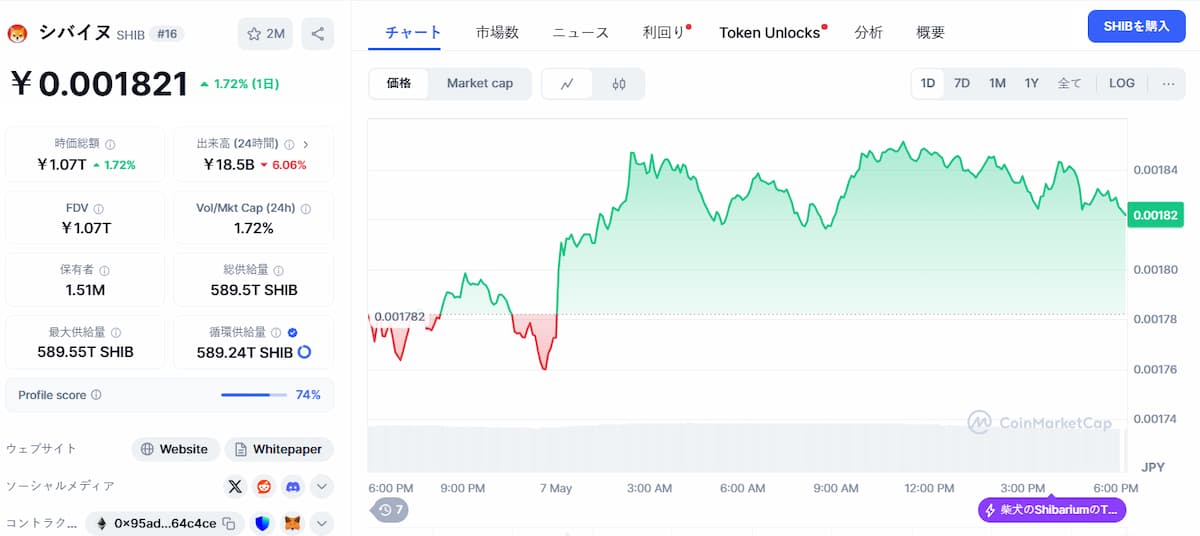The image size is (1200, 536).
Task: Switch to the ニュース tab
Action: pyautogui.click(x=580, y=32)
